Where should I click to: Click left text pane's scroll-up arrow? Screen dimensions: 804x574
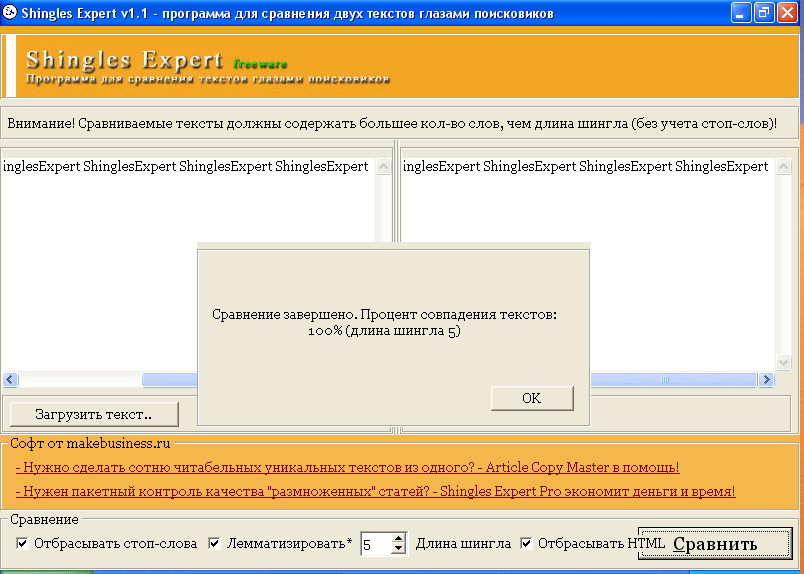[x=383, y=166]
